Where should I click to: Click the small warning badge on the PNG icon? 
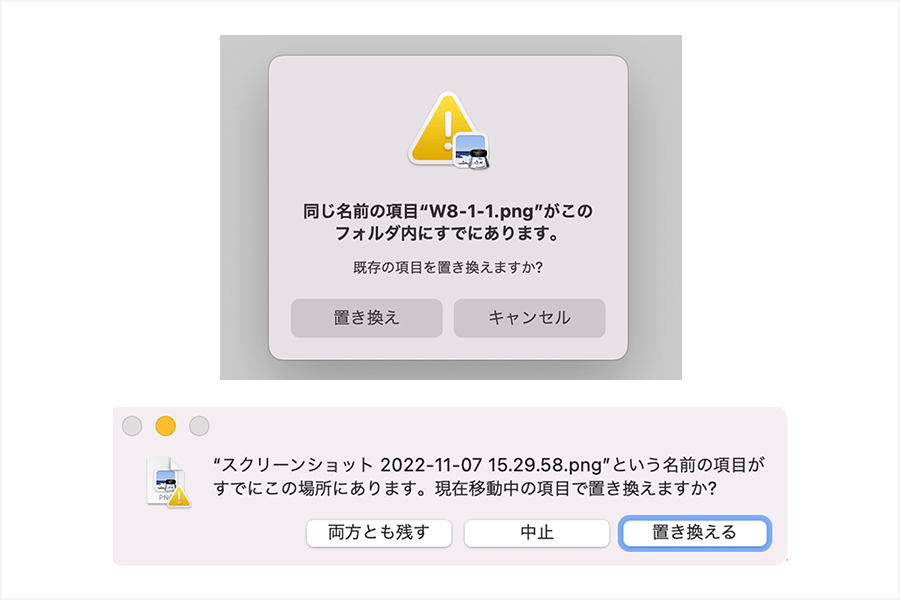click(x=179, y=496)
